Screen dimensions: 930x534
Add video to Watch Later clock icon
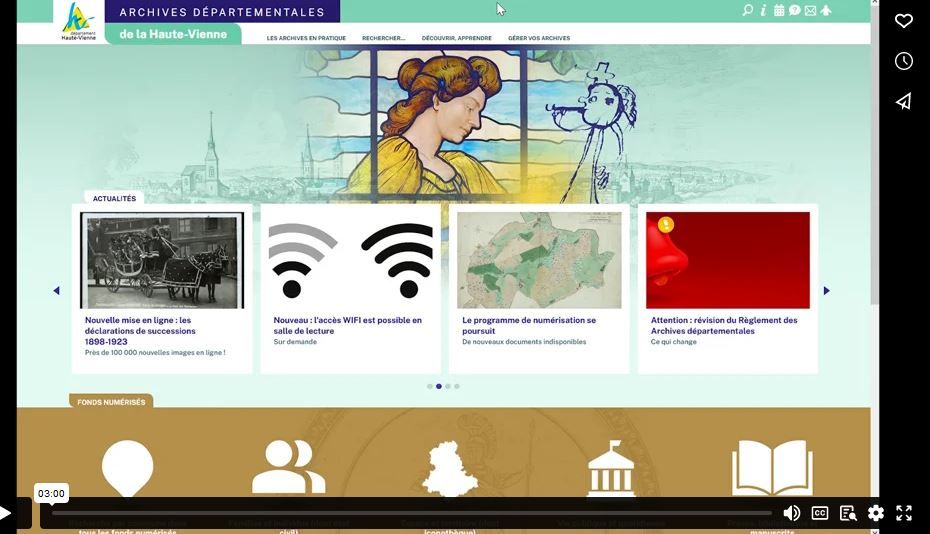[x=903, y=61]
